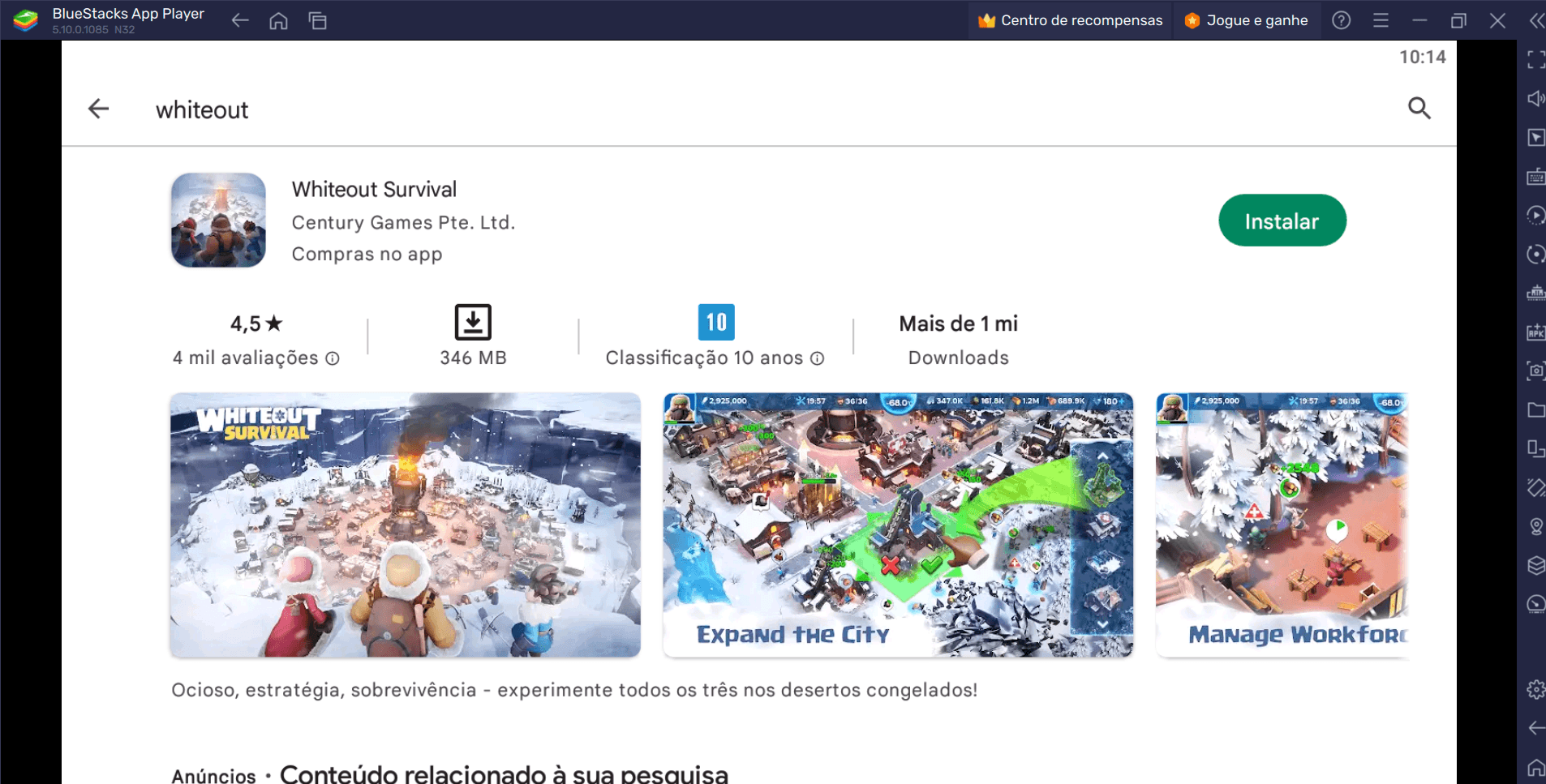1546x784 pixels.
Task: Click the search magnifier icon in Play Store
Action: 1419,108
